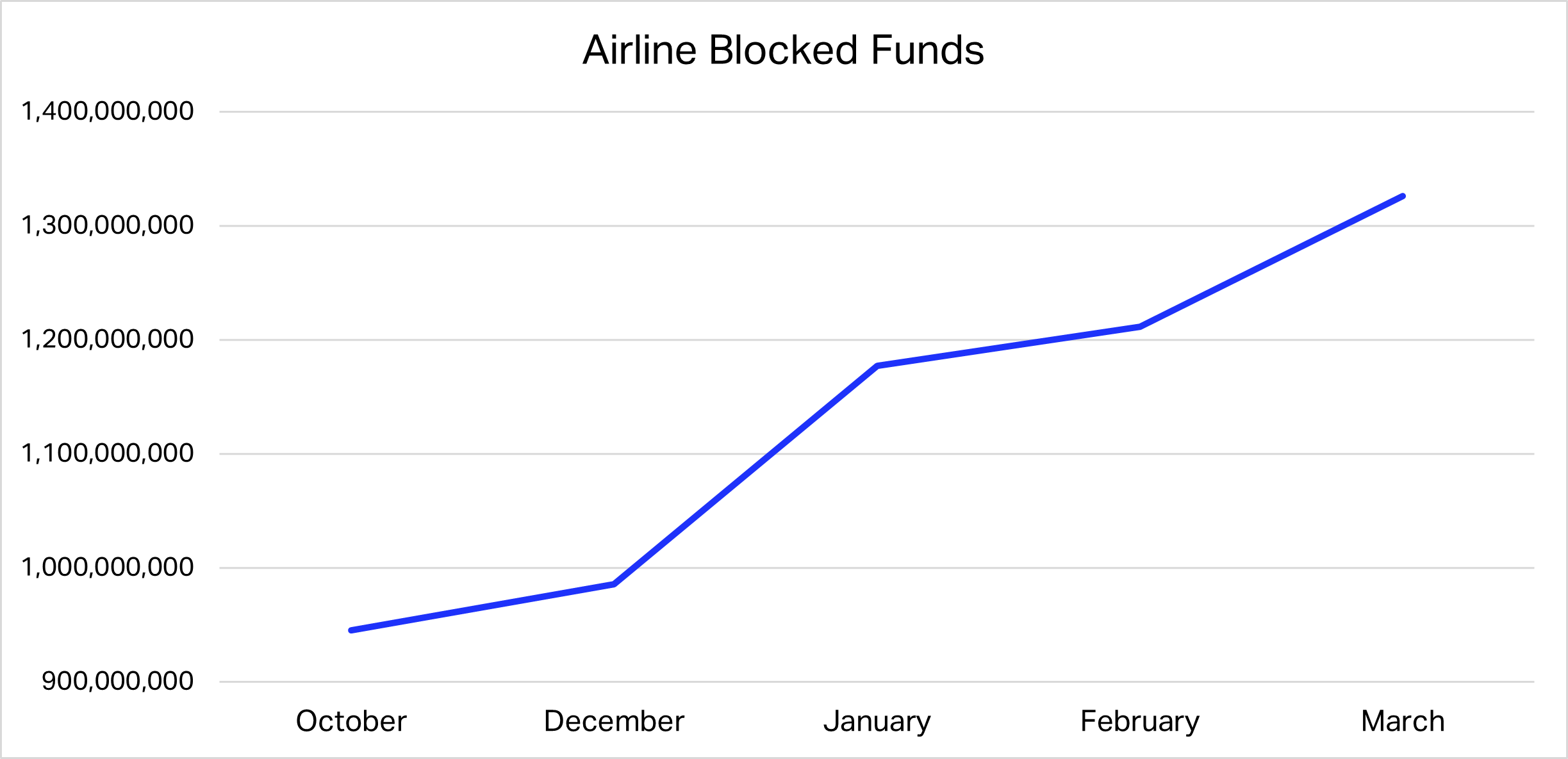Screen dimensions: 1568x759
Task: Click the October data point on the line
Action: (351, 630)
